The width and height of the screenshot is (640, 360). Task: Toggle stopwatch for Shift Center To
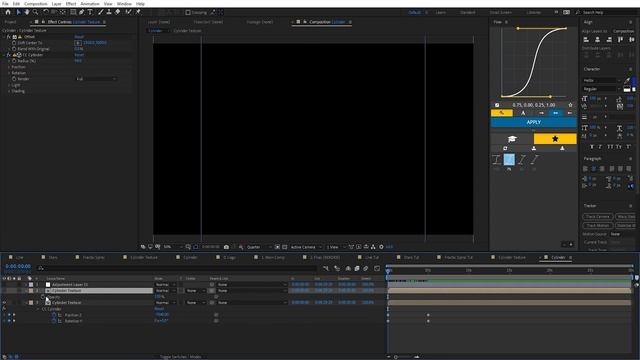(14, 43)
